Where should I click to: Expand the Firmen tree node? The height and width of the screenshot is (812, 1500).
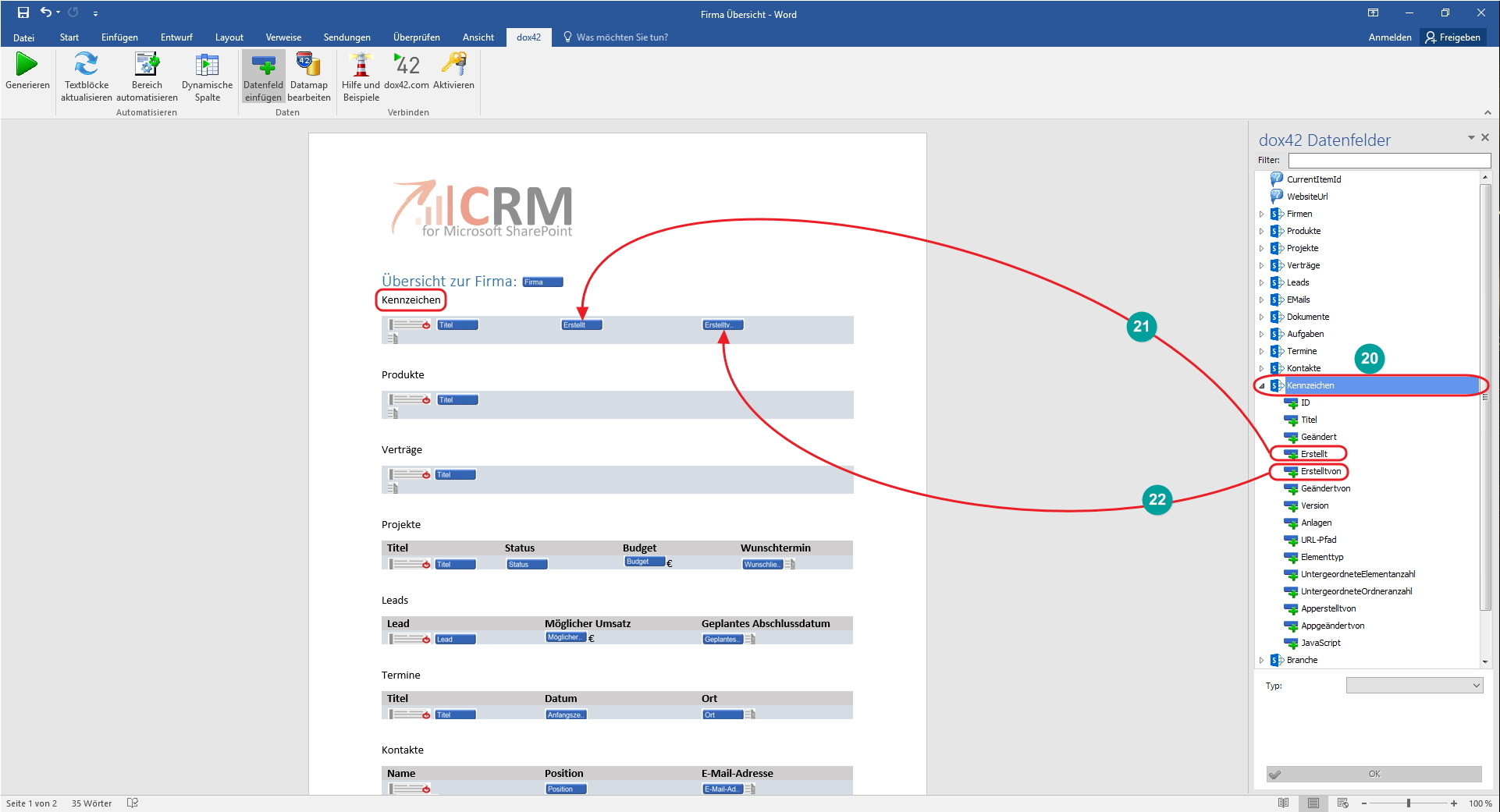1261,214
